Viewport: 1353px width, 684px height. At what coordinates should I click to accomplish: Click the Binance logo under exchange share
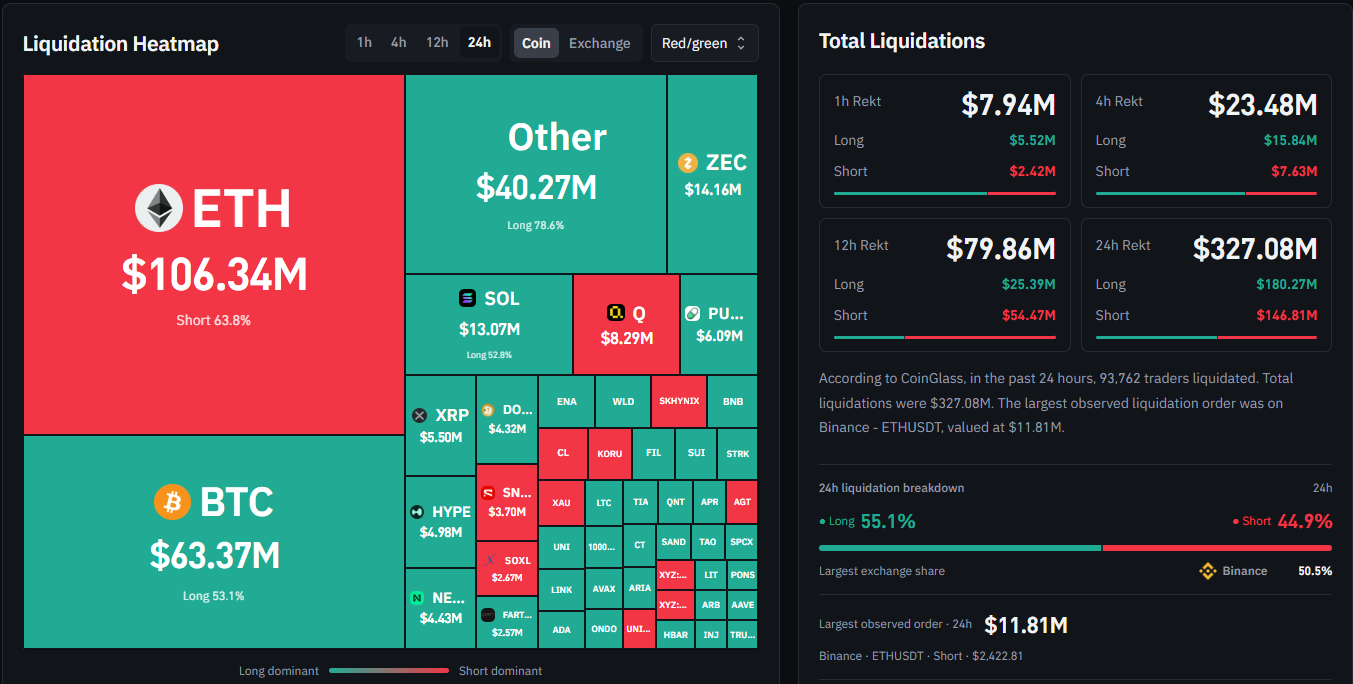[1208, 571]
